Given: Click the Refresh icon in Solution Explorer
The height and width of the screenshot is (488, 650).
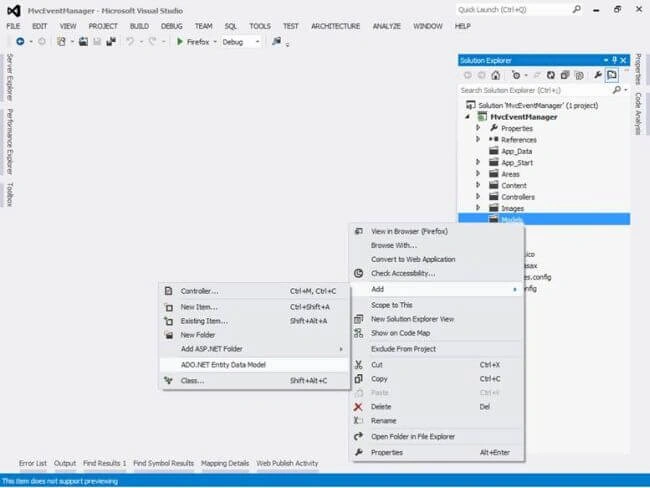Looking at the screenshot, I should tap(551, 75).
